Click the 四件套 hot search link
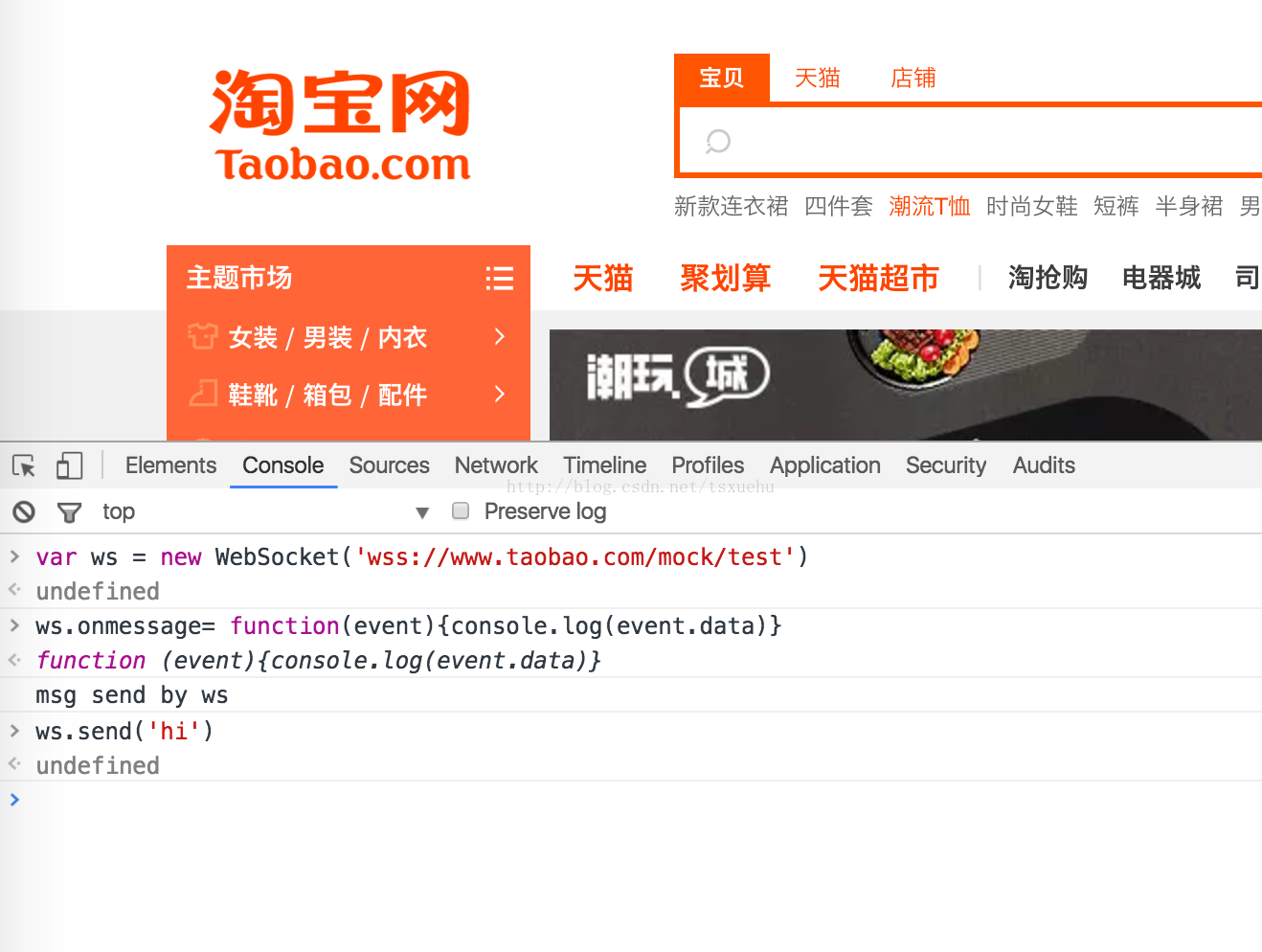The height and width of the screenshot is (952, 1262). tap(839, 206)
